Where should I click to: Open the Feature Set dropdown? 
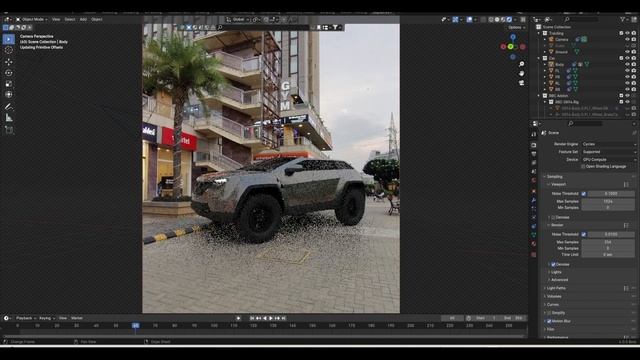pyautogui.click(x=609, y=152)
